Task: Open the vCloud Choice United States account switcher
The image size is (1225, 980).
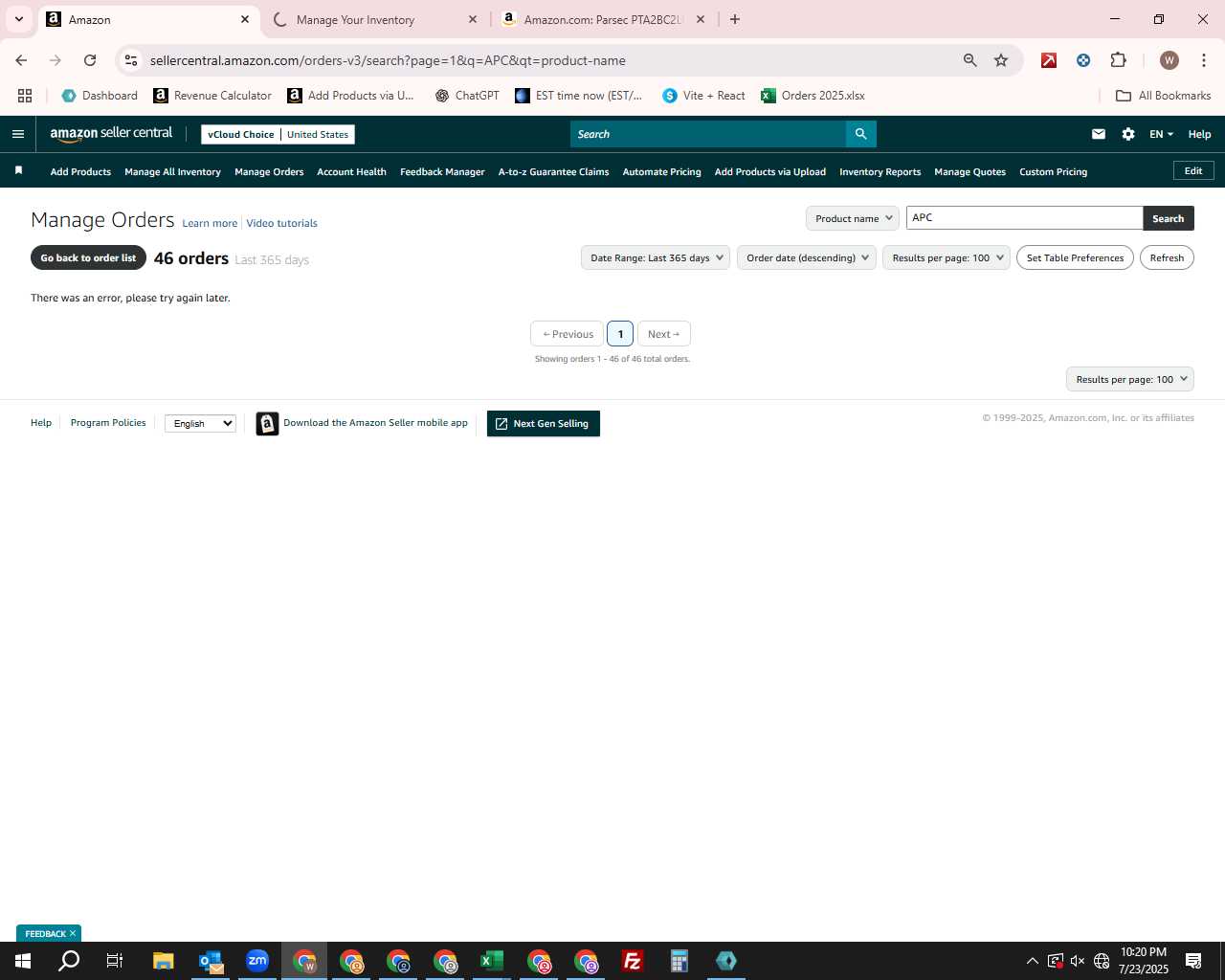Action: click(x=278, y=134)
